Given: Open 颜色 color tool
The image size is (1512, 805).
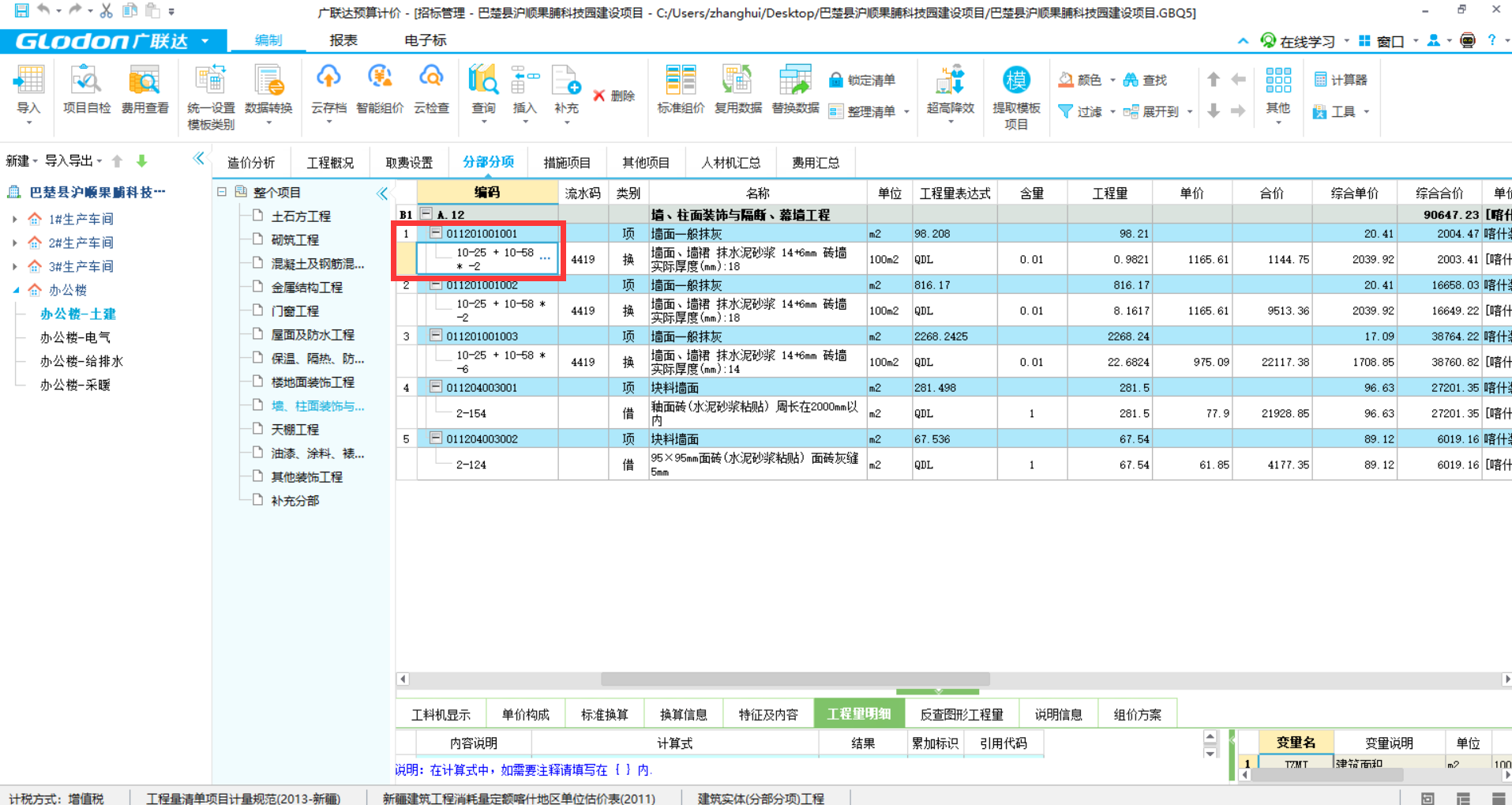Looking at the screenshot, I should pyautogui.click(x=1080, y=80).
